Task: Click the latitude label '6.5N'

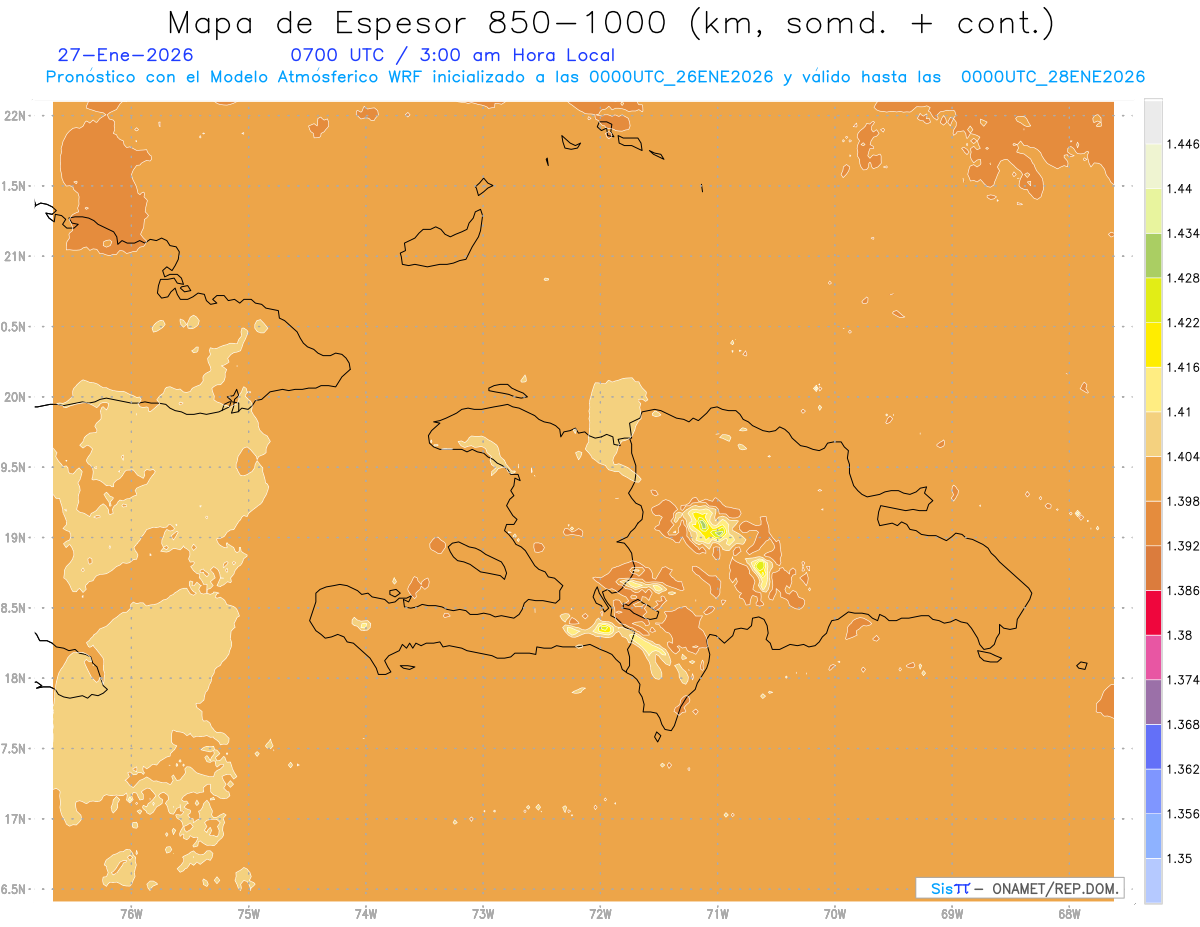Action: (13, 889)
